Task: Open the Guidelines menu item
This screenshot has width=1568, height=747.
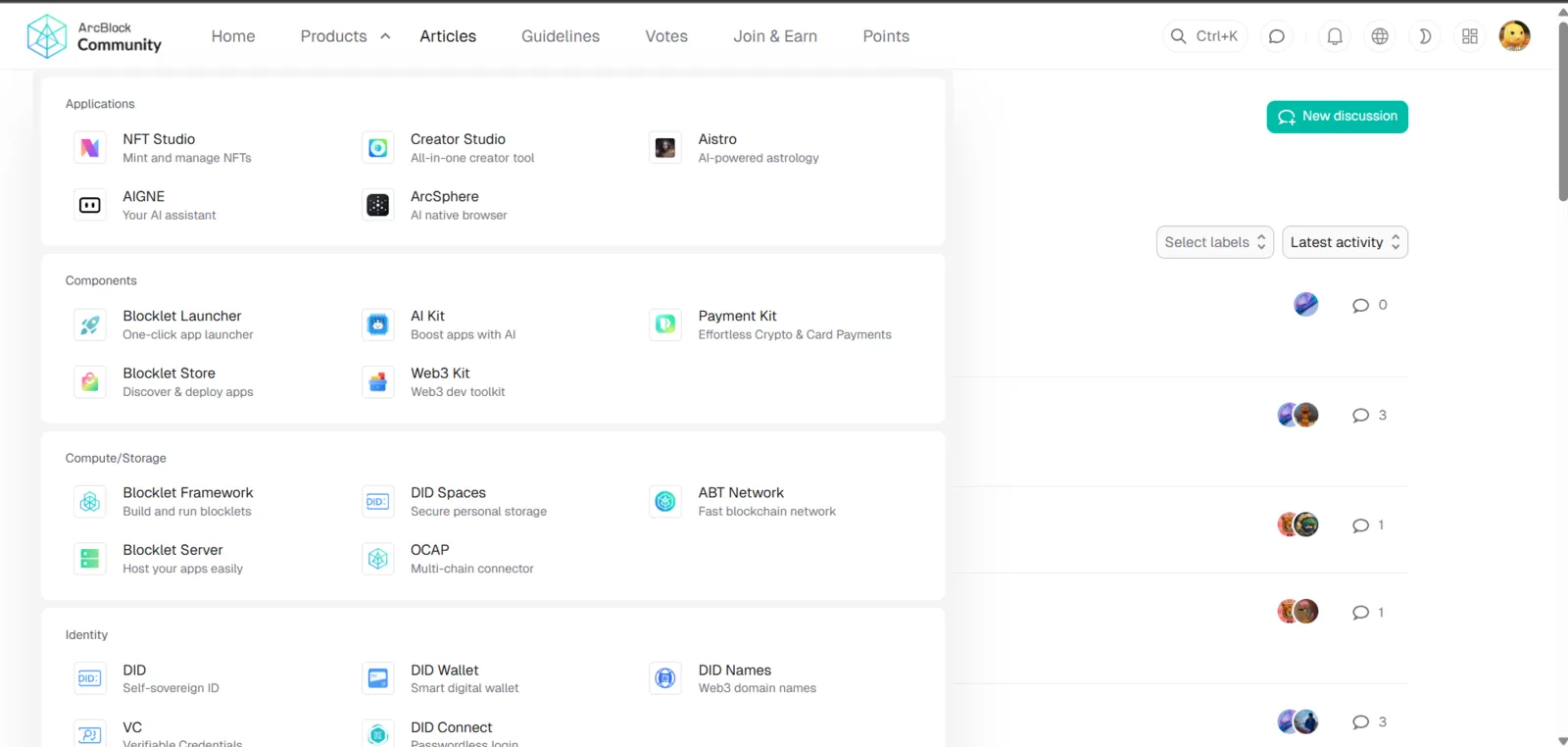Action: (x=561, y=36)
